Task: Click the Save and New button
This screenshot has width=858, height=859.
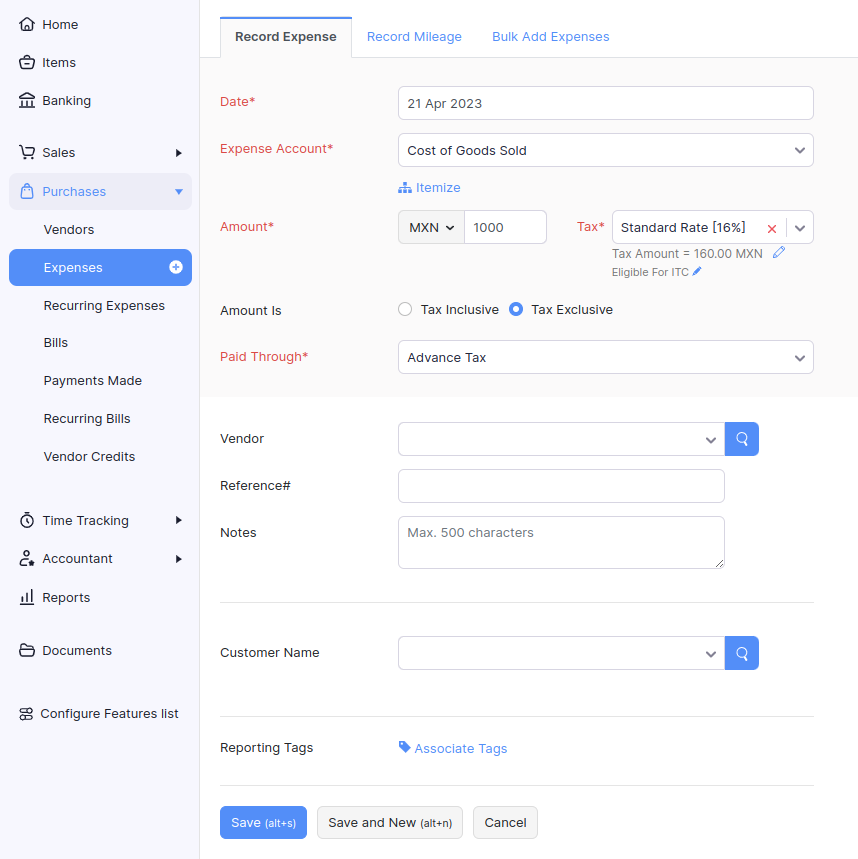Action: coord(389,822)
